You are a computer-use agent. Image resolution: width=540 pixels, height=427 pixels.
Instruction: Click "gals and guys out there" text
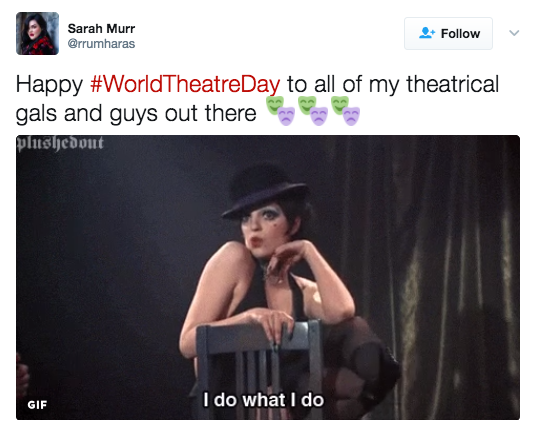point(136,114)
